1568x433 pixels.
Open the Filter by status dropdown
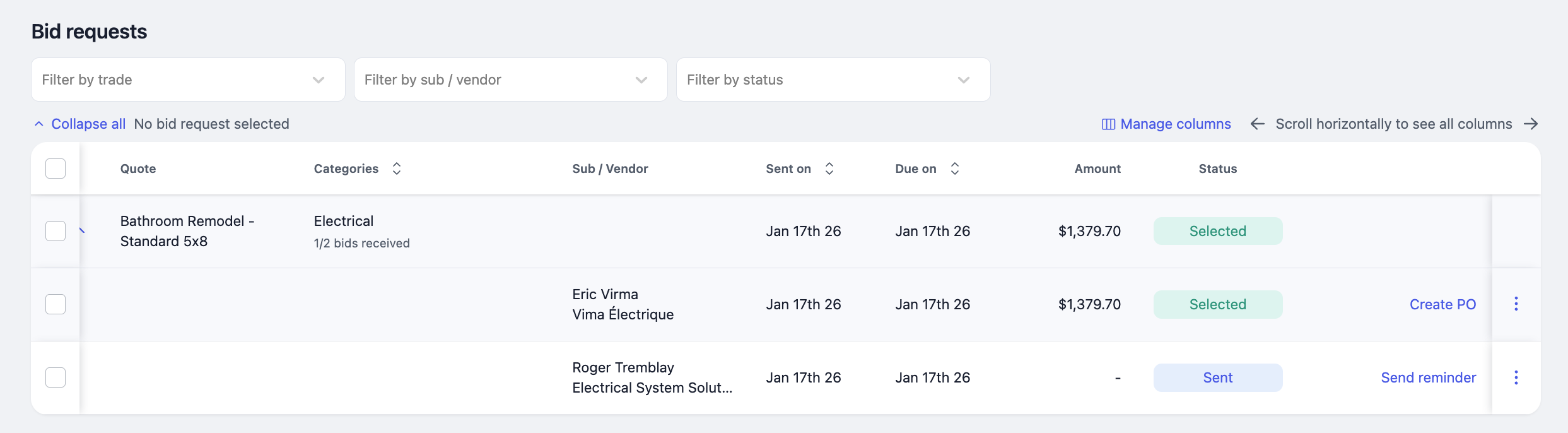833,80
